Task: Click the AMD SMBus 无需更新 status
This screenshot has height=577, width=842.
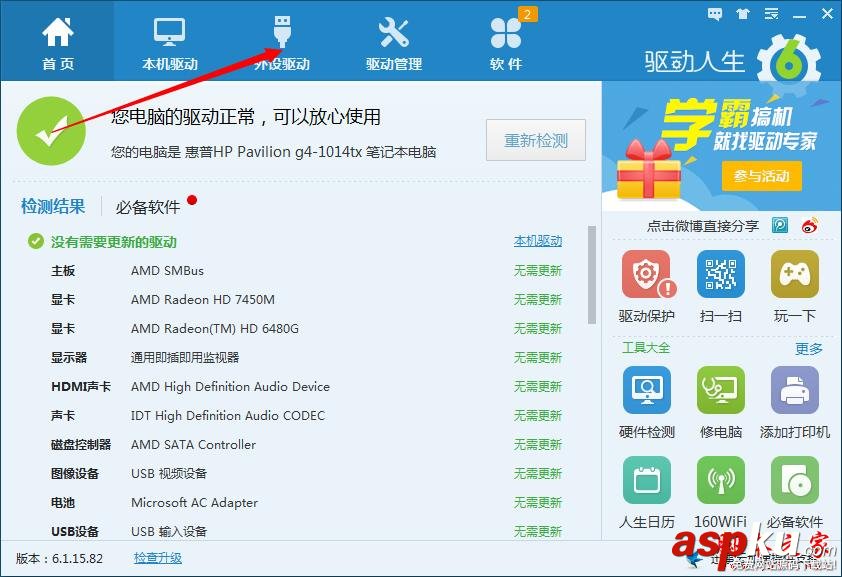Action: coord(538,271)
